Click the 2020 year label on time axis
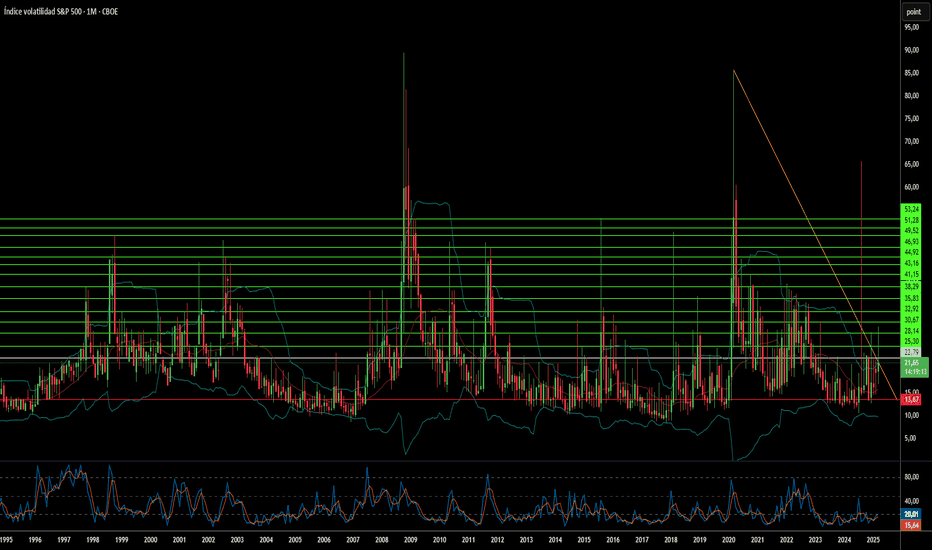 coord(729,540)
